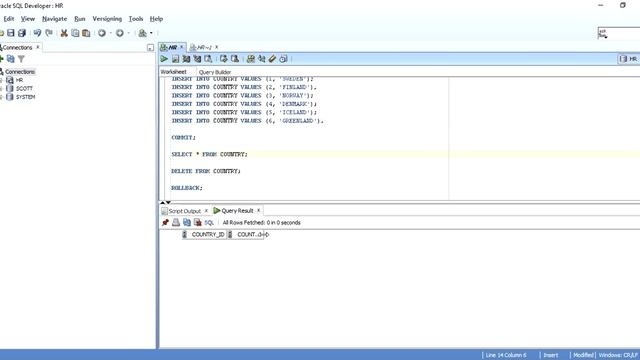640x360 pixels.
Task: Click the SELECT * FROM COUNTRY line
Action: [209, 154]
